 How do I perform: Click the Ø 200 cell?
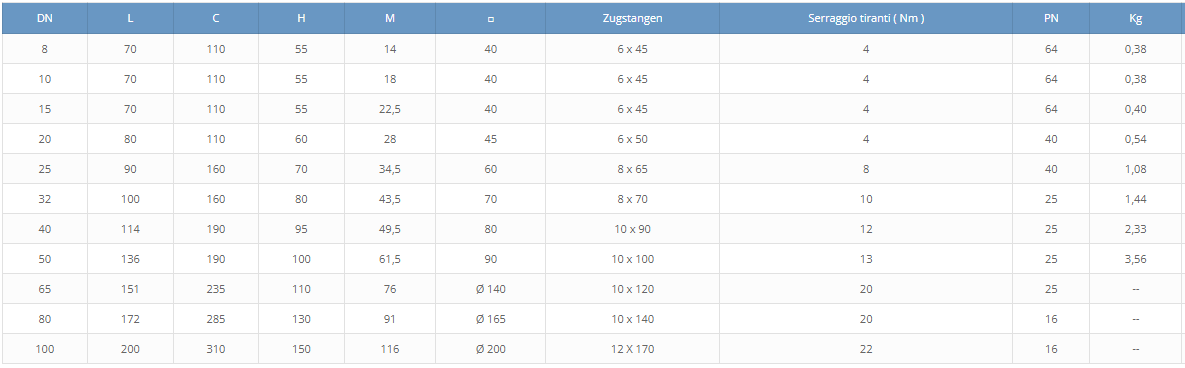490,349
